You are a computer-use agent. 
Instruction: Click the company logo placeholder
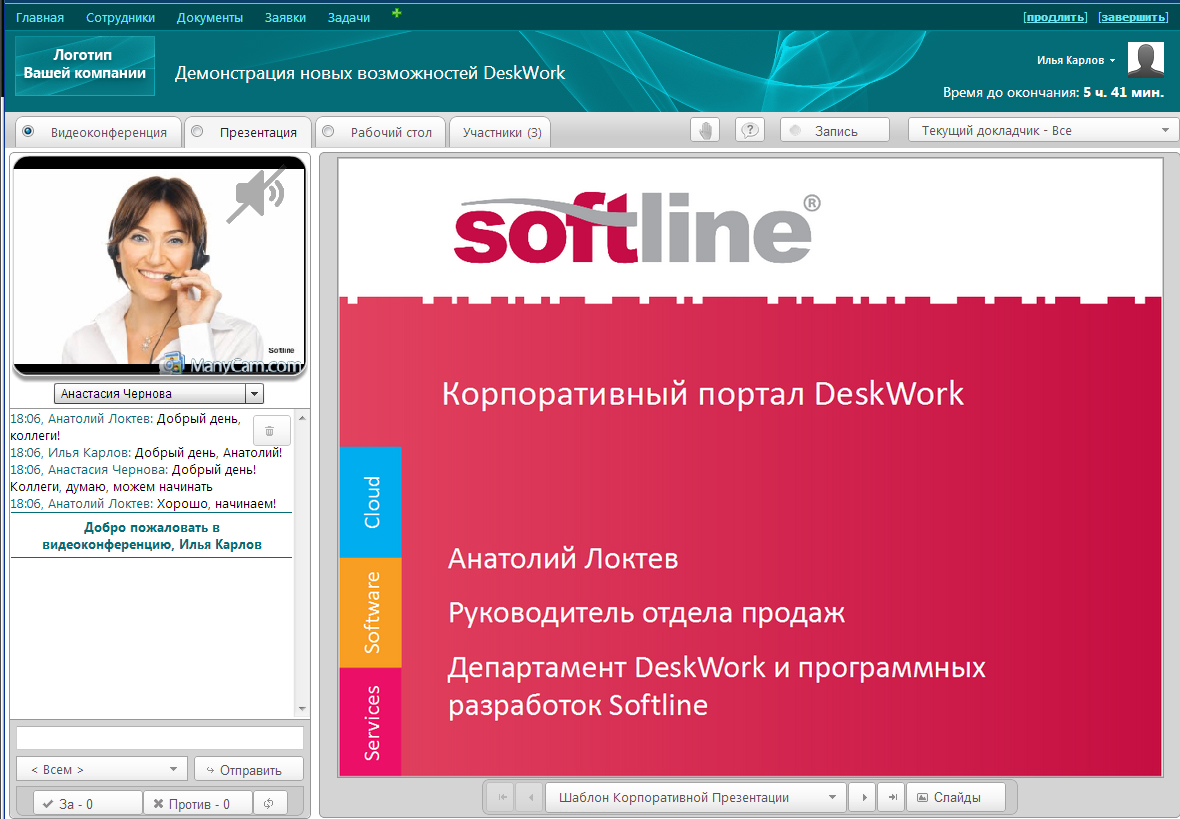coord(85,65)
